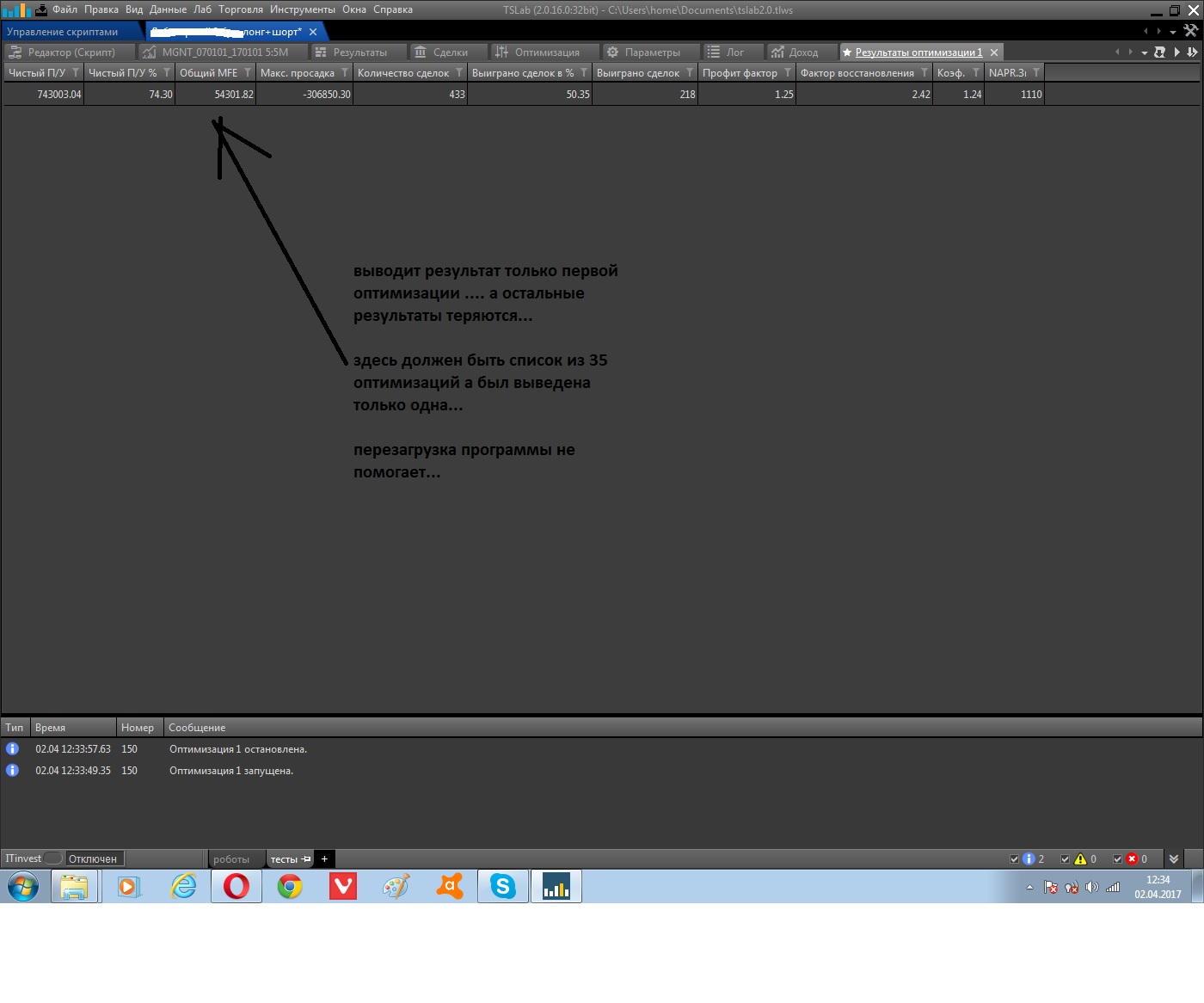
Task: Filter the NAPR column
Action: click(x=1036, y=73)
